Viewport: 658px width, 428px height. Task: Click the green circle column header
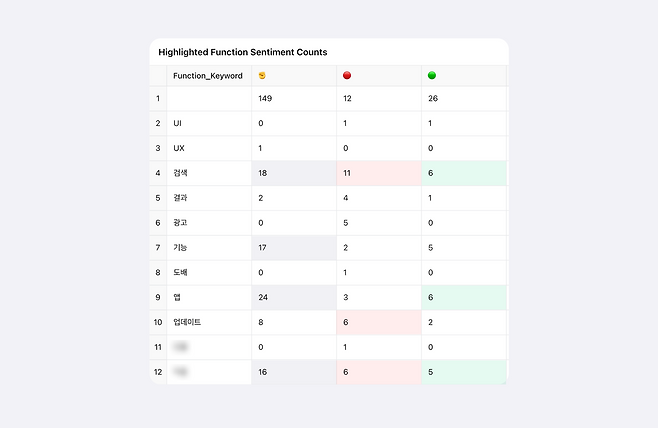(432, 76)
